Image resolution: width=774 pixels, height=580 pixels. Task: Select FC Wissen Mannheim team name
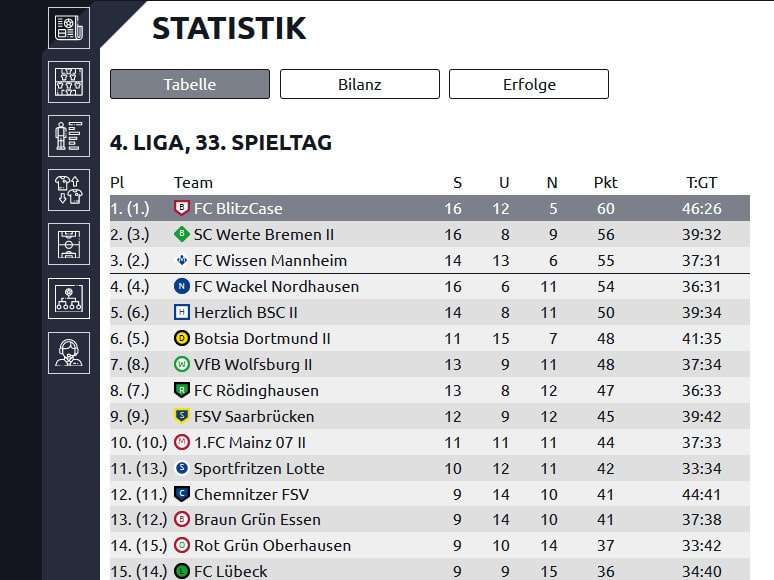[x=270, y=260]
